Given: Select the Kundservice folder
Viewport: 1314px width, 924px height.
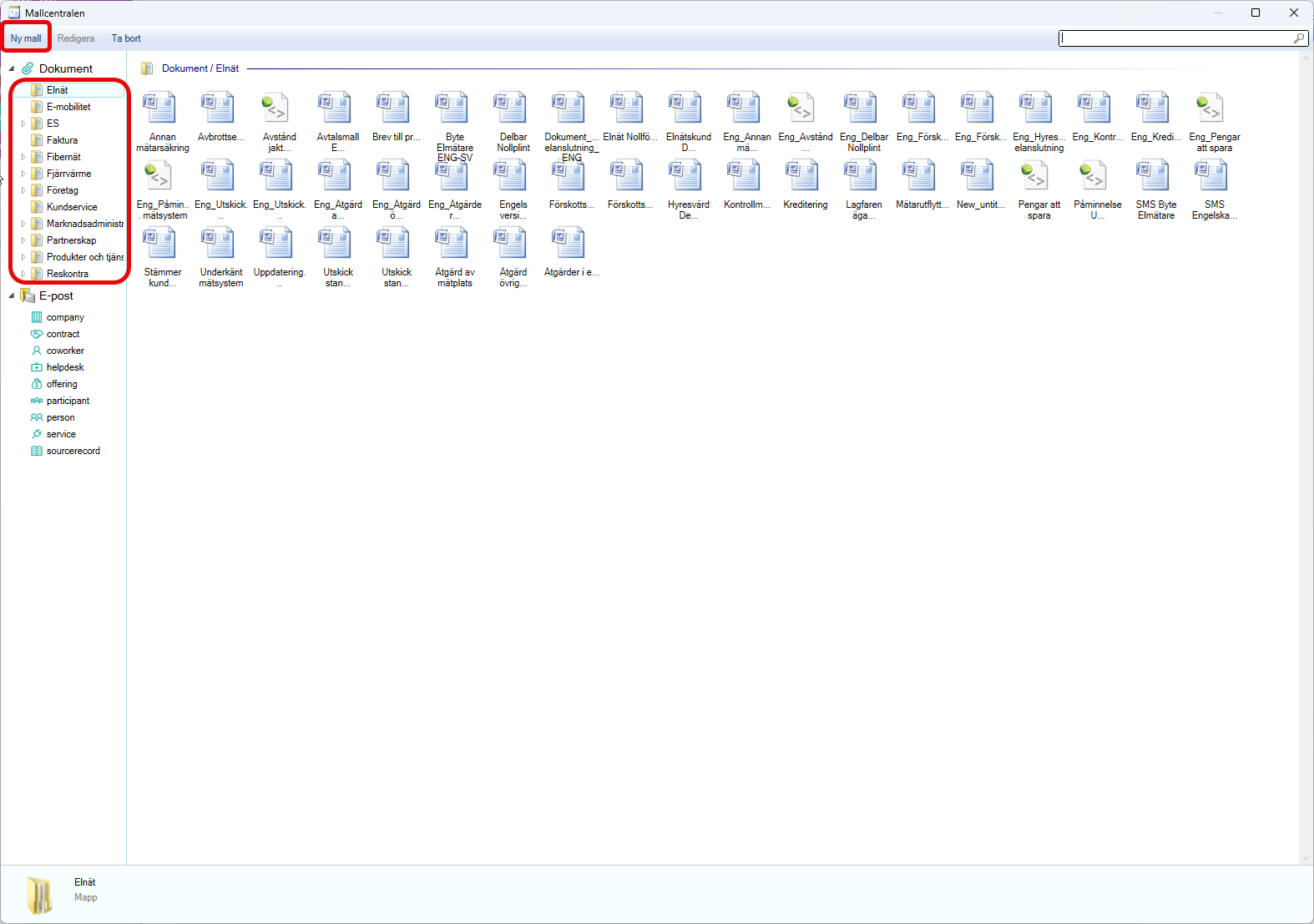Looking at the screenshot, I should point(72,207).
